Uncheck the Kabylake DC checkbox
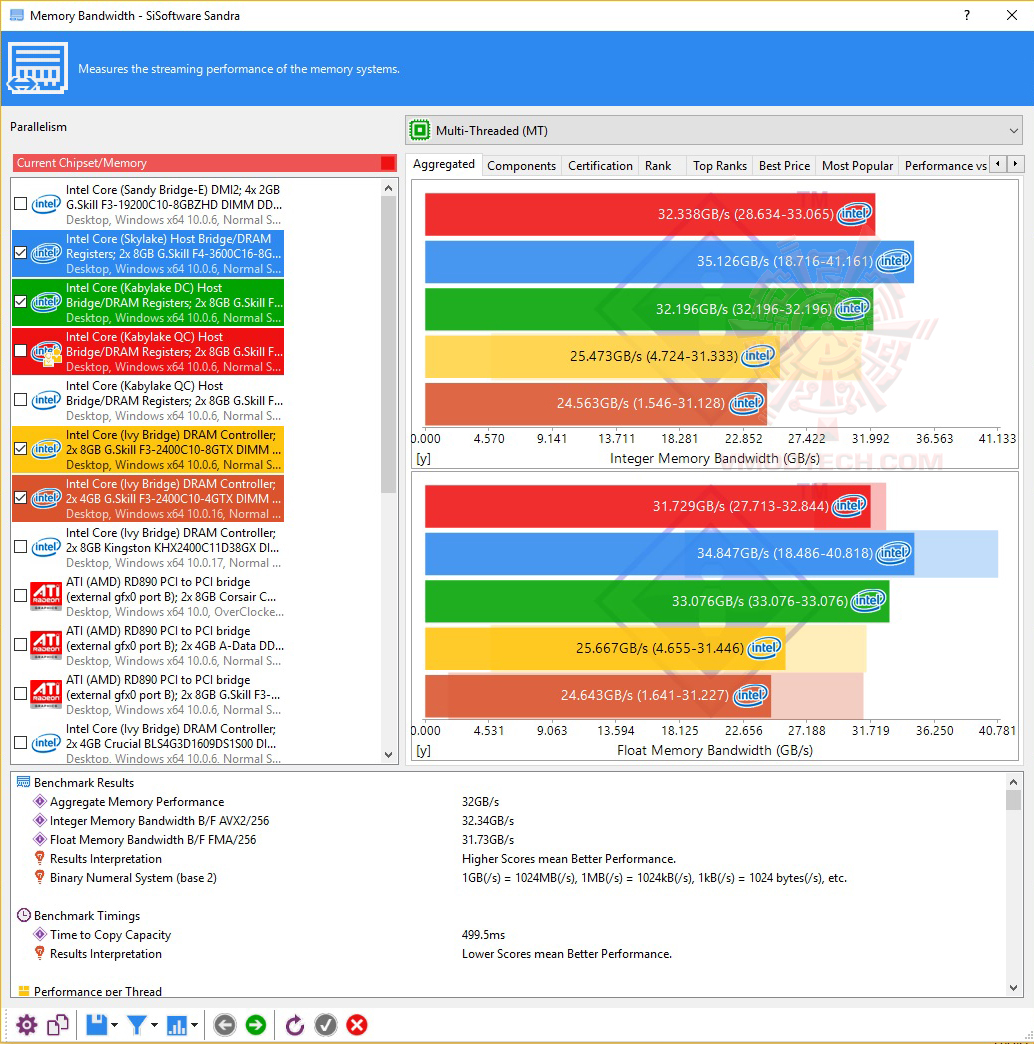Viewport: 1034px width, 1044px height. [21, 302]
